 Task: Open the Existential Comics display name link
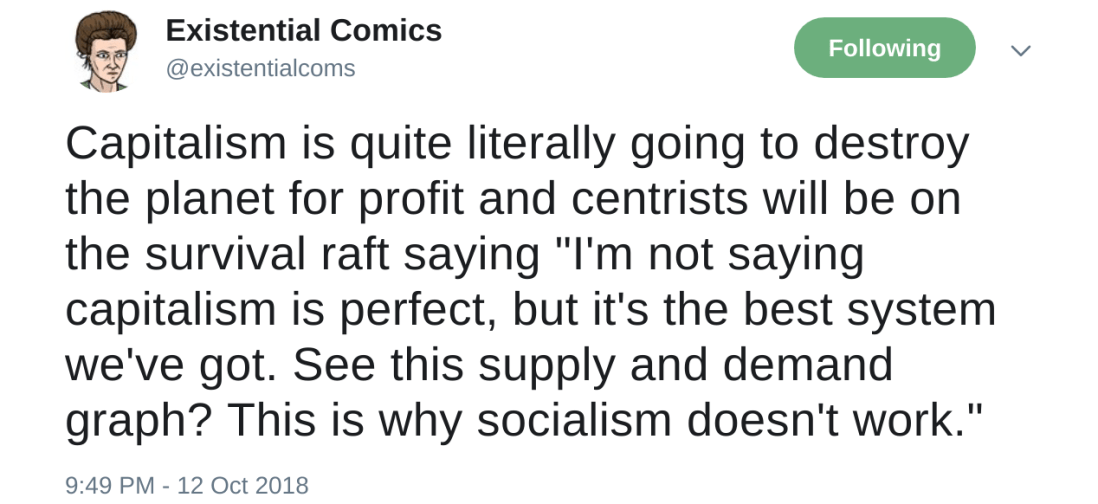303,31
